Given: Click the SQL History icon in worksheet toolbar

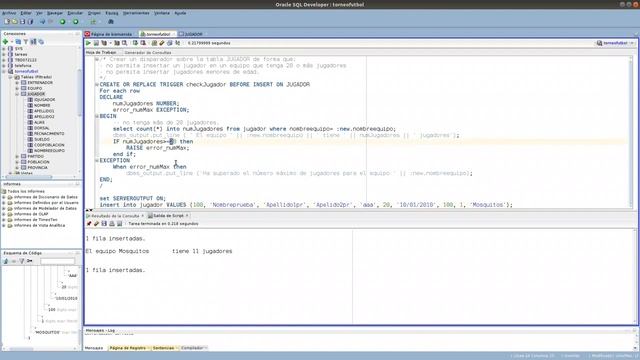Looking at the screenshot, I should [170, 43].
